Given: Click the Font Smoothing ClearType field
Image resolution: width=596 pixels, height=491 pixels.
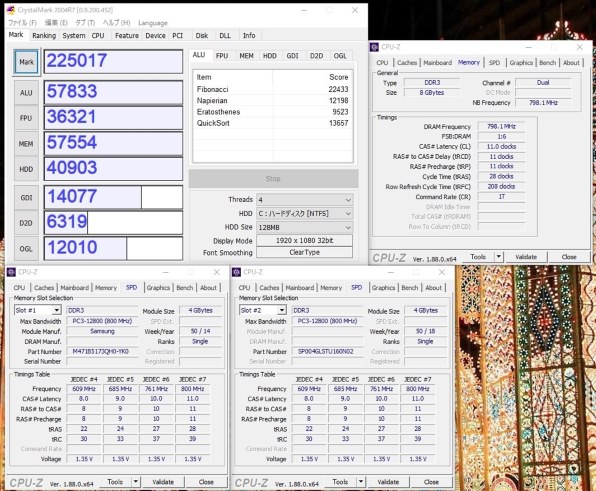Looking at the screenshot, I should click(x=304, y=252).
